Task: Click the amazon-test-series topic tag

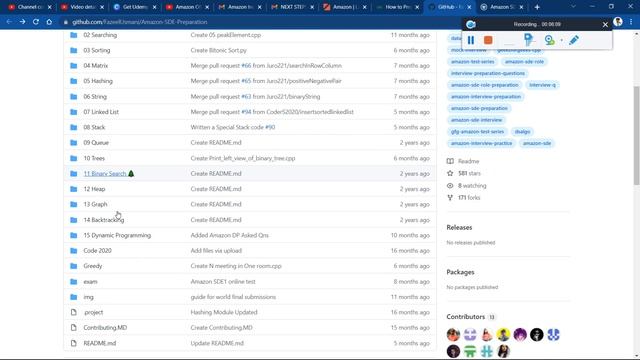Action: (x=473, y=62)
